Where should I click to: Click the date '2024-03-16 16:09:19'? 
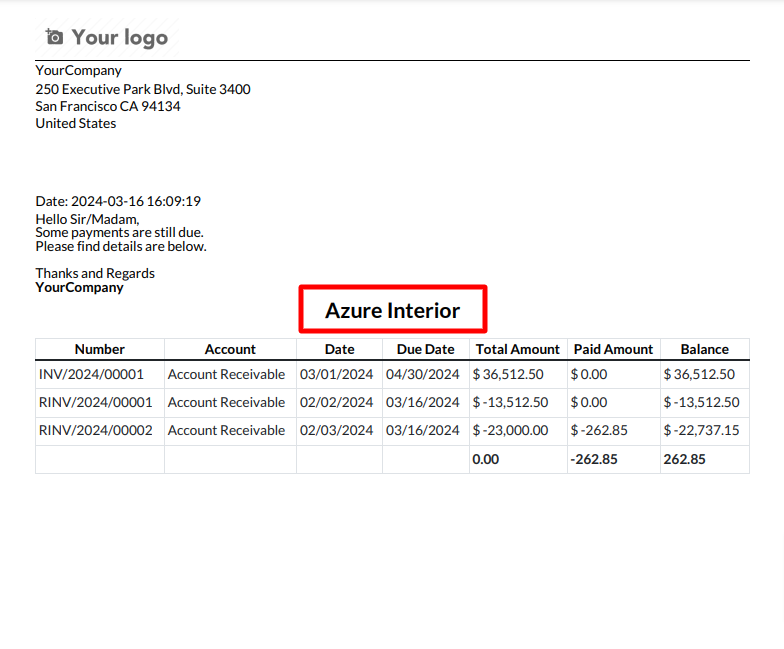[136, 202]
